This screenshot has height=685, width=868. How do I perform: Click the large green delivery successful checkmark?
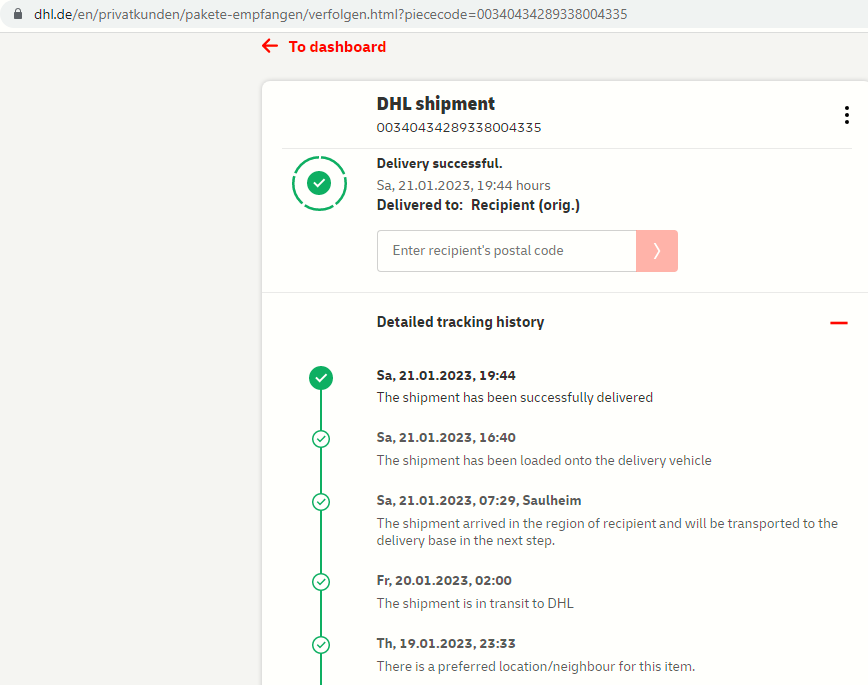(x=319, y=183)
